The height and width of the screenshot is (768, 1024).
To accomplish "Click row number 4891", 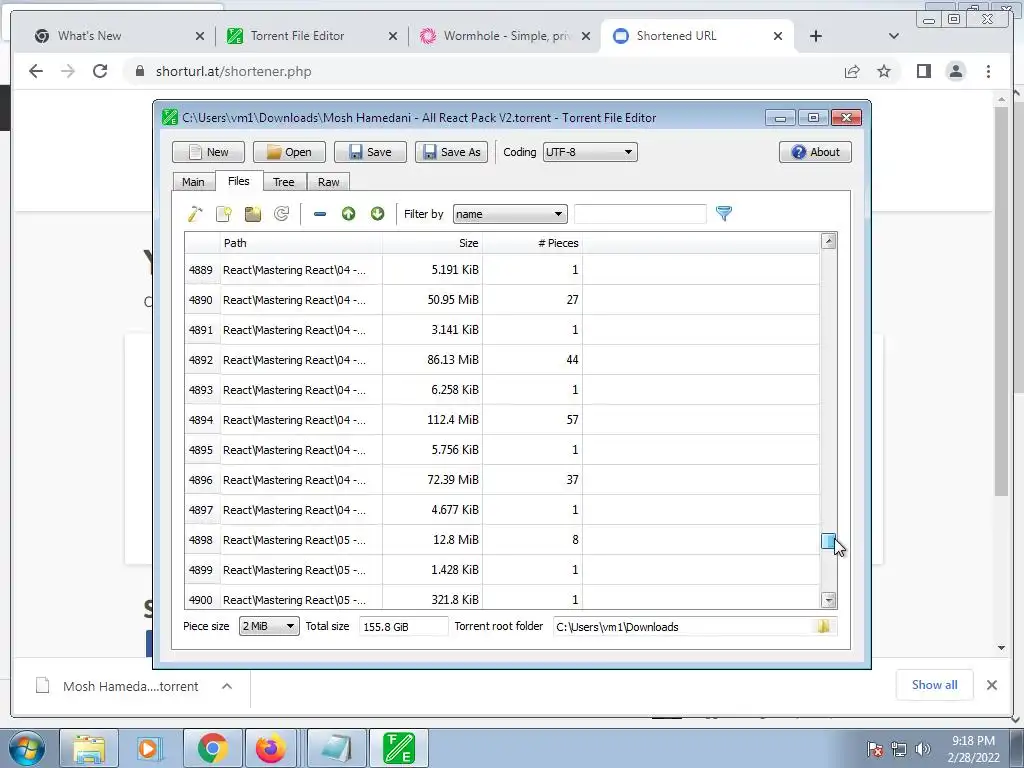I will (x=202, y=330).
